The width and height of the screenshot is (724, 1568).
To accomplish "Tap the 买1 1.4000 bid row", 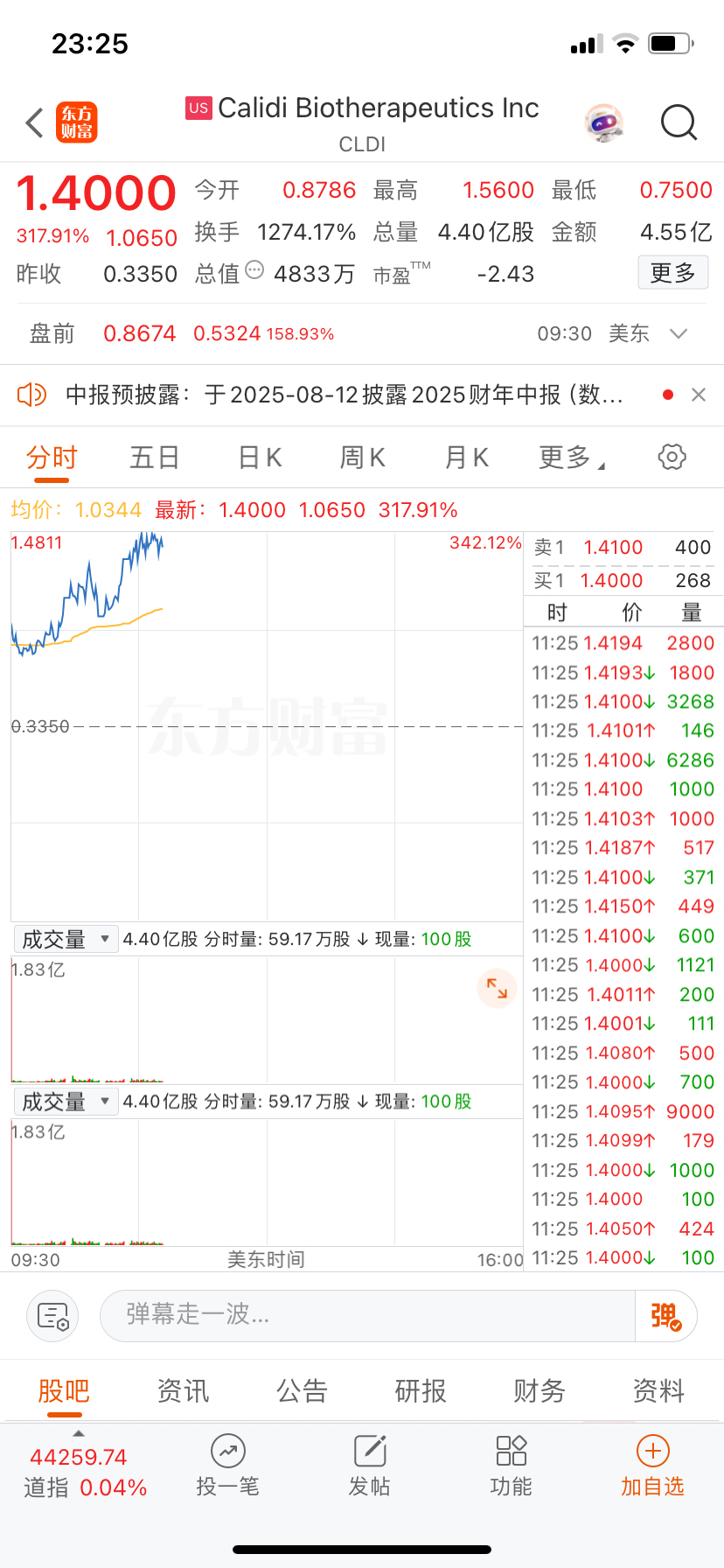I will [623, 580].
